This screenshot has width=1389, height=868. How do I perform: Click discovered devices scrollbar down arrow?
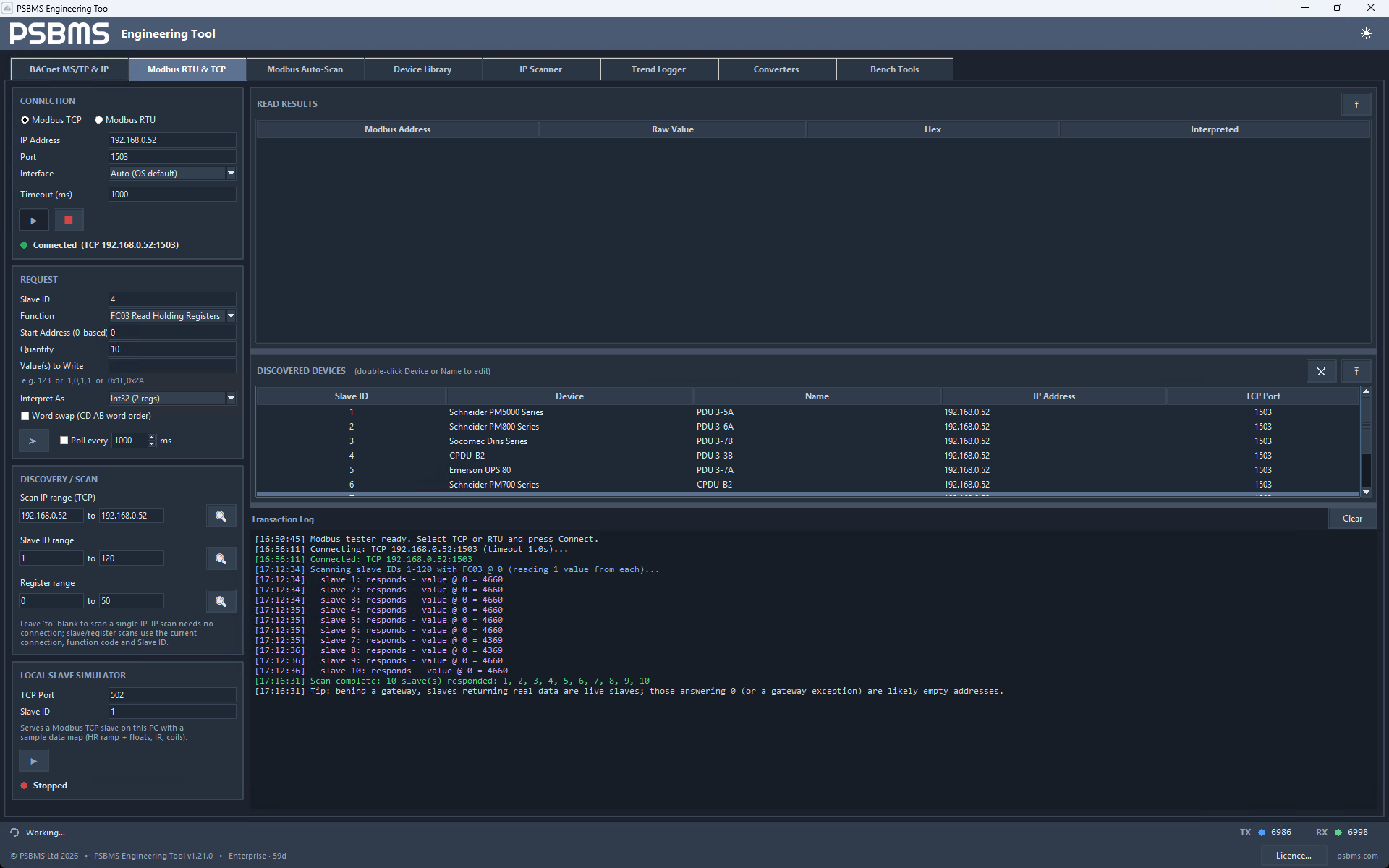1366,492
